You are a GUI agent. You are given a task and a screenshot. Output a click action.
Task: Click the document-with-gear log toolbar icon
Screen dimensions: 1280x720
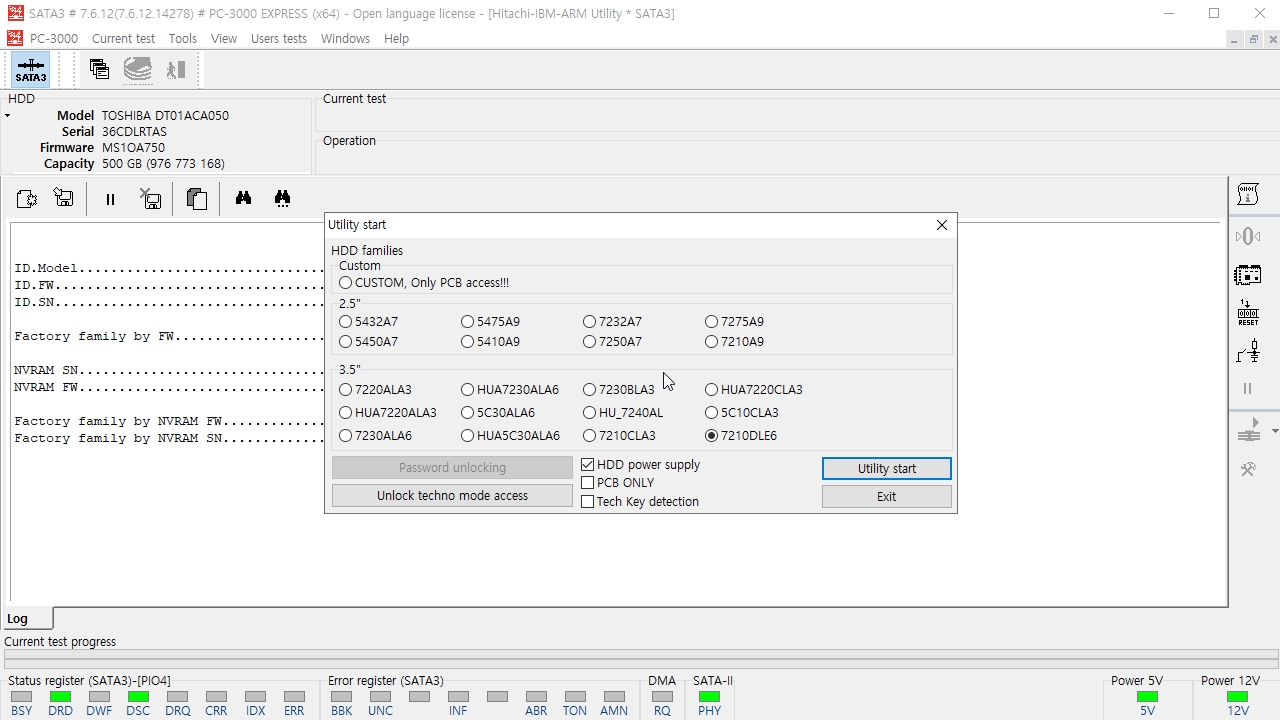pyautogui.click(x=27, y=198)
